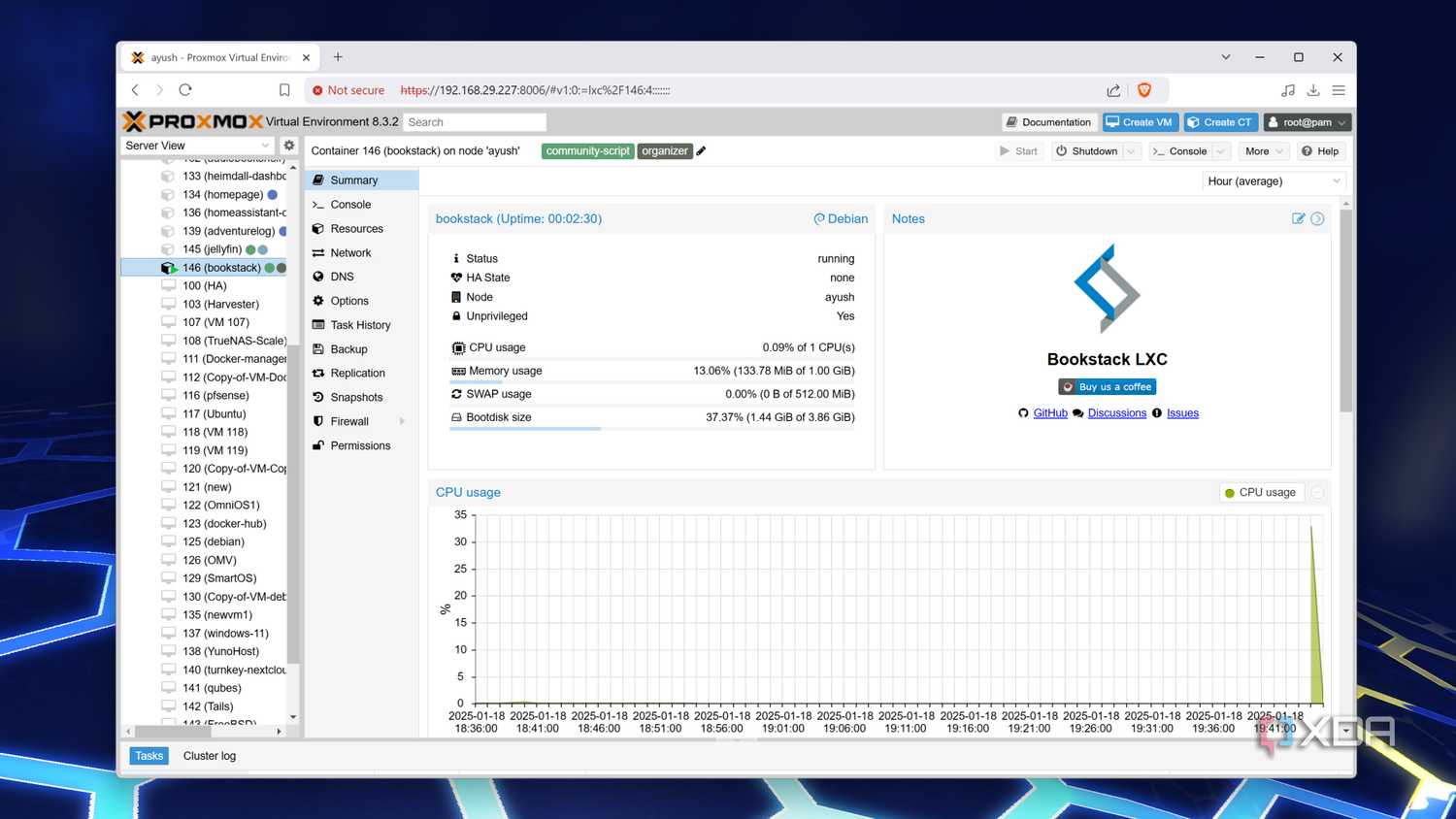The width and height of the screenshot is (1456, 819).
Task: Click the Help button
Action: click(x=1320, y=151)
